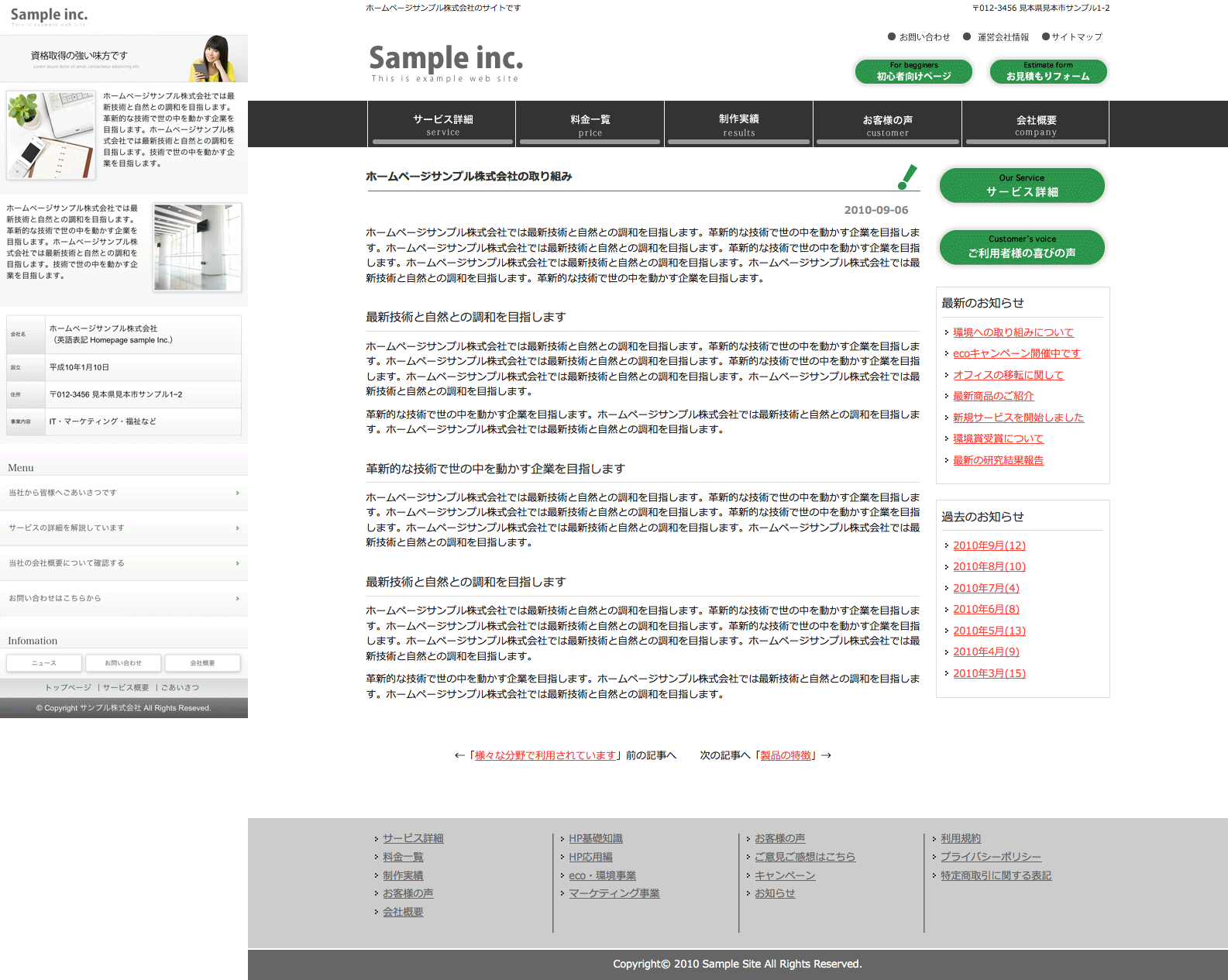Screen dimensions: 1228x980
Task: Expand 当社から皆様へごあいさつです sidebar menu item
Action: 124,493
